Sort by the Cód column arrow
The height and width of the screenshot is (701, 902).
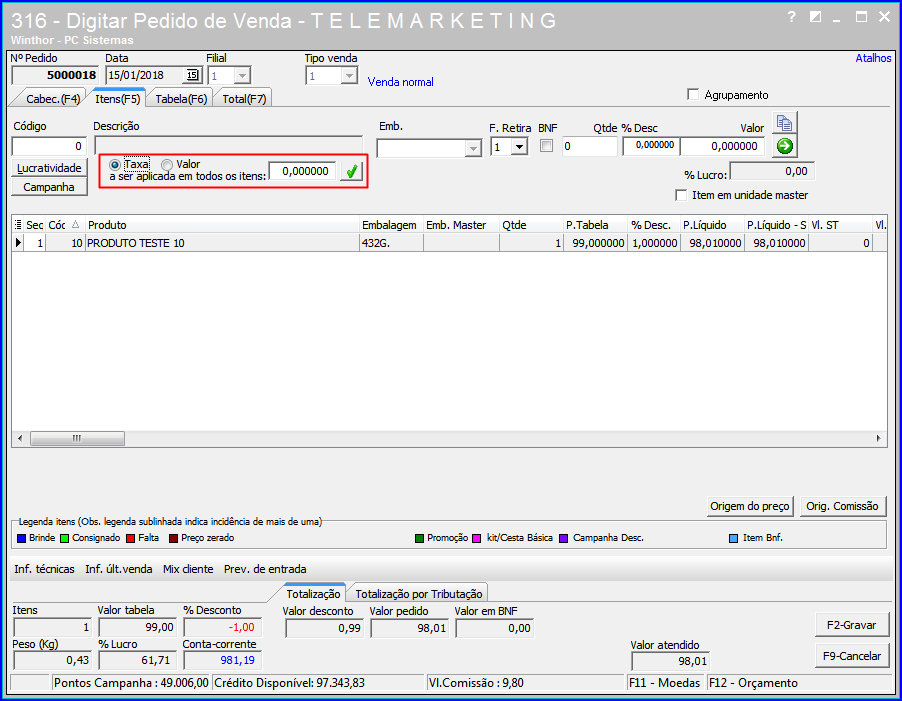(75, 224)
